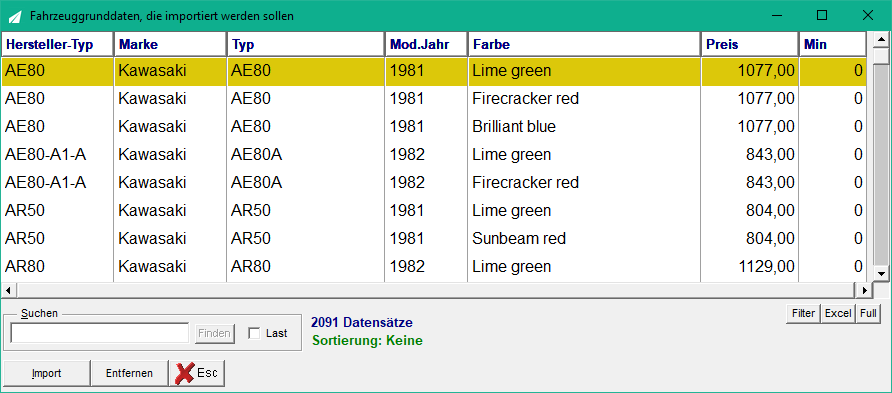Click the app logo icon in title bar
Screen dimensions: 892x393
coord(15,16)
